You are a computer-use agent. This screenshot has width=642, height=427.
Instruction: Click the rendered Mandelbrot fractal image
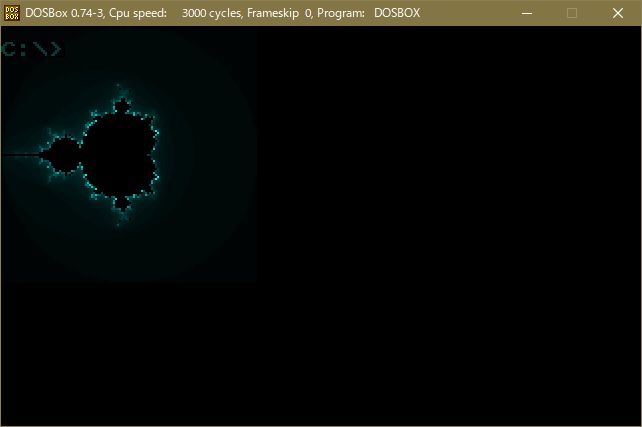click(x=129, y=156)
